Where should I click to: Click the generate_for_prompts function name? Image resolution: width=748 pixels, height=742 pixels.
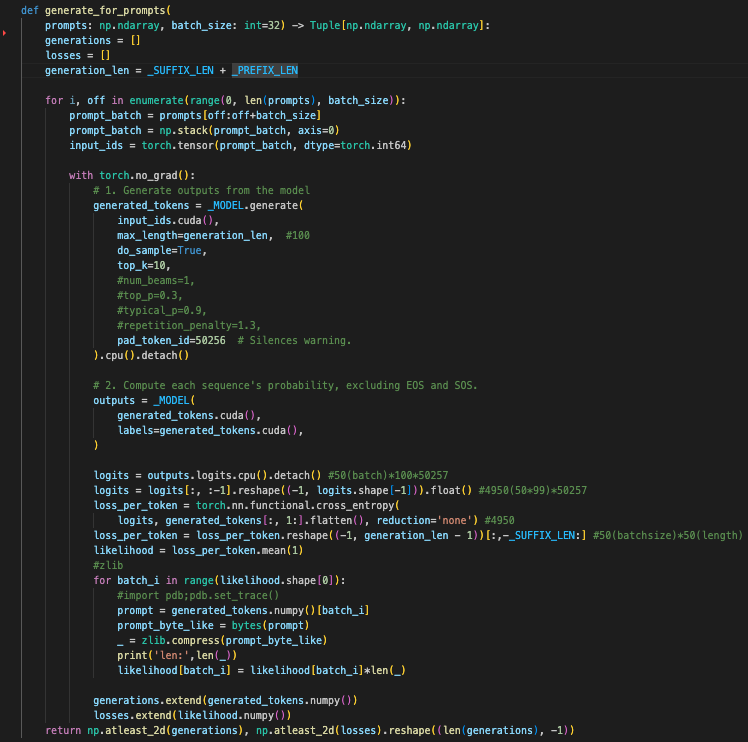click(104, 10)
